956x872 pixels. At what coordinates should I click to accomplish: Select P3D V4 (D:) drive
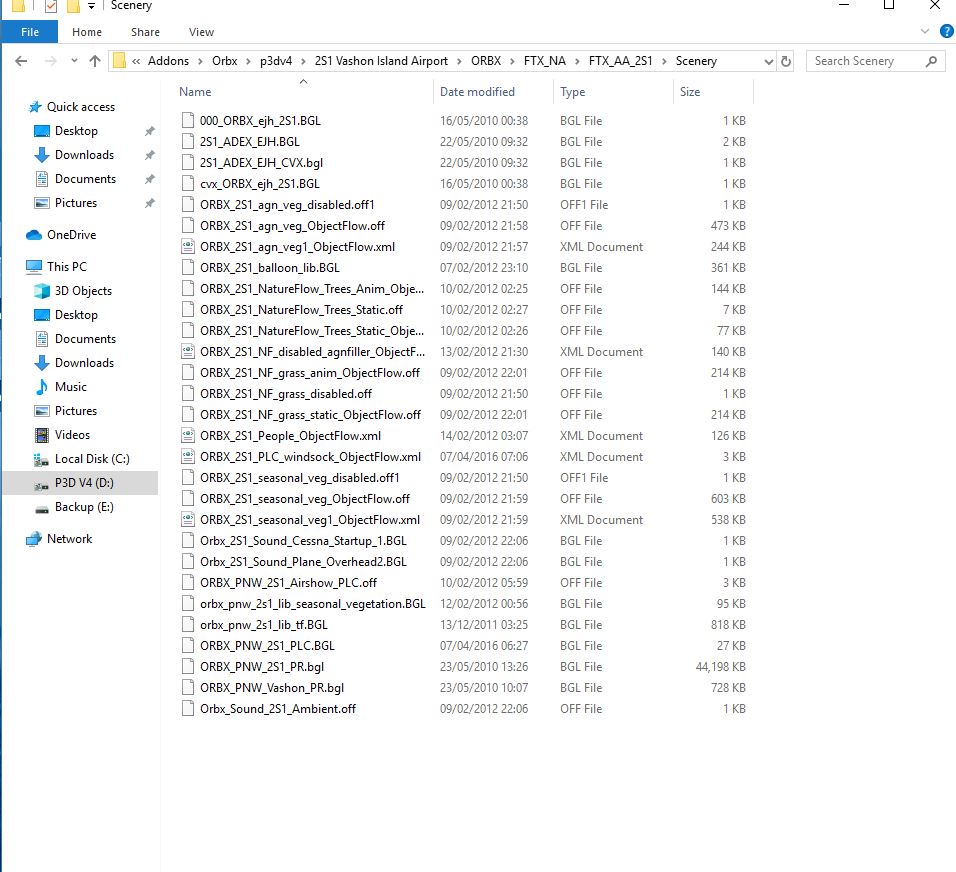click(x=84, y=483)
